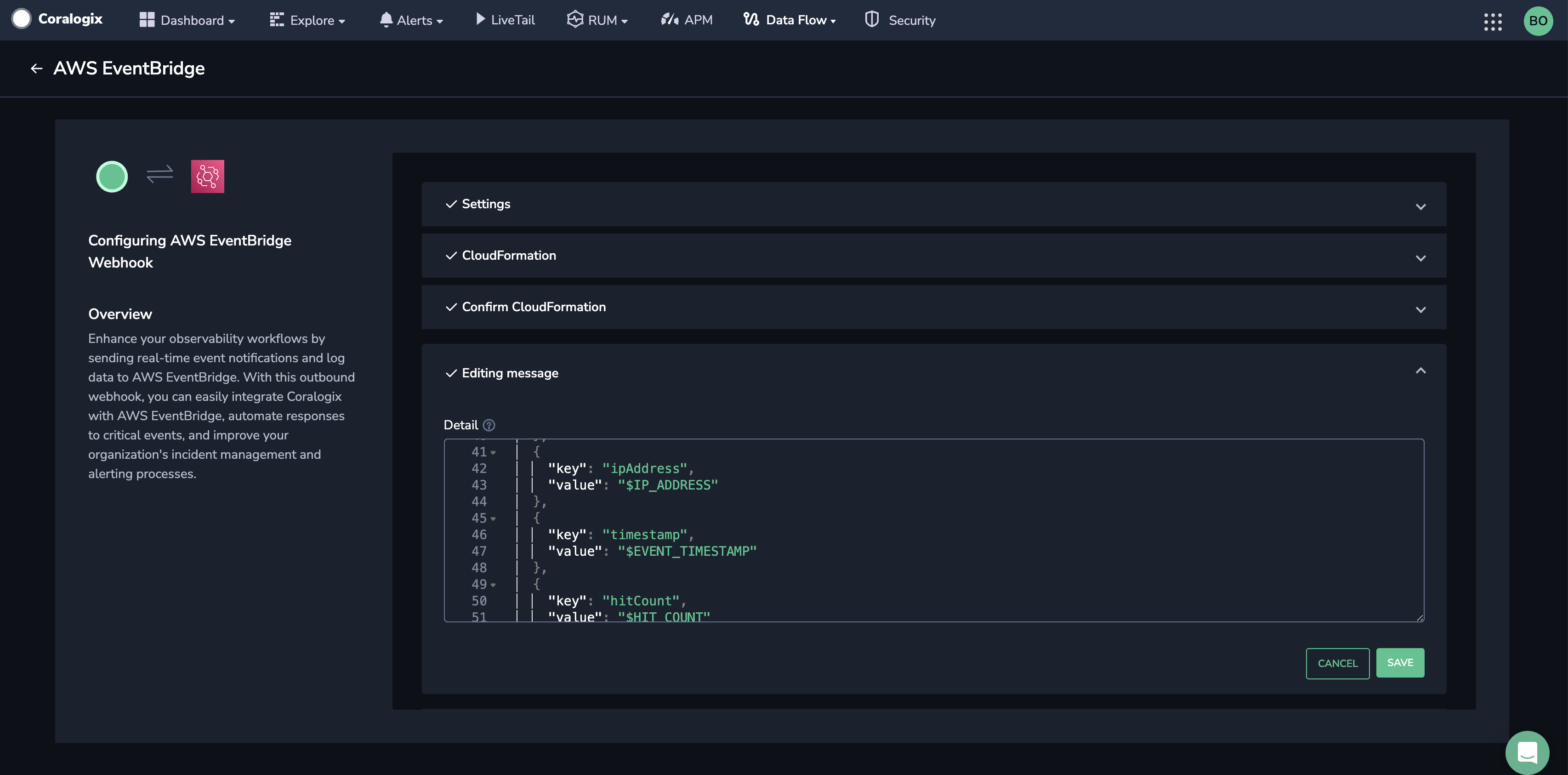
Task: Click the LiveTail play icon
Action: (x=480, y=19)
